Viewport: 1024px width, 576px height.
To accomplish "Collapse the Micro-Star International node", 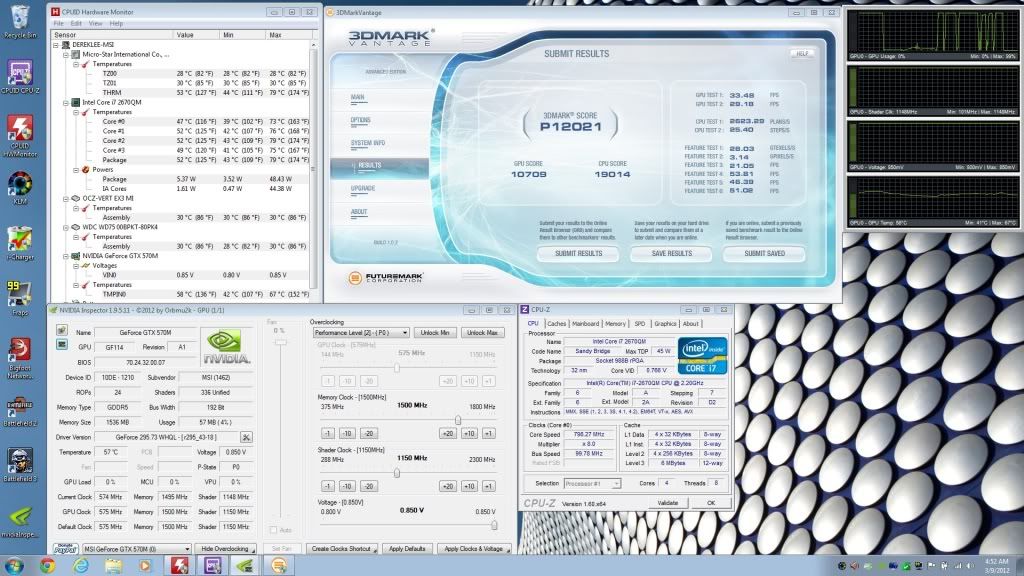I will (66, 55).
